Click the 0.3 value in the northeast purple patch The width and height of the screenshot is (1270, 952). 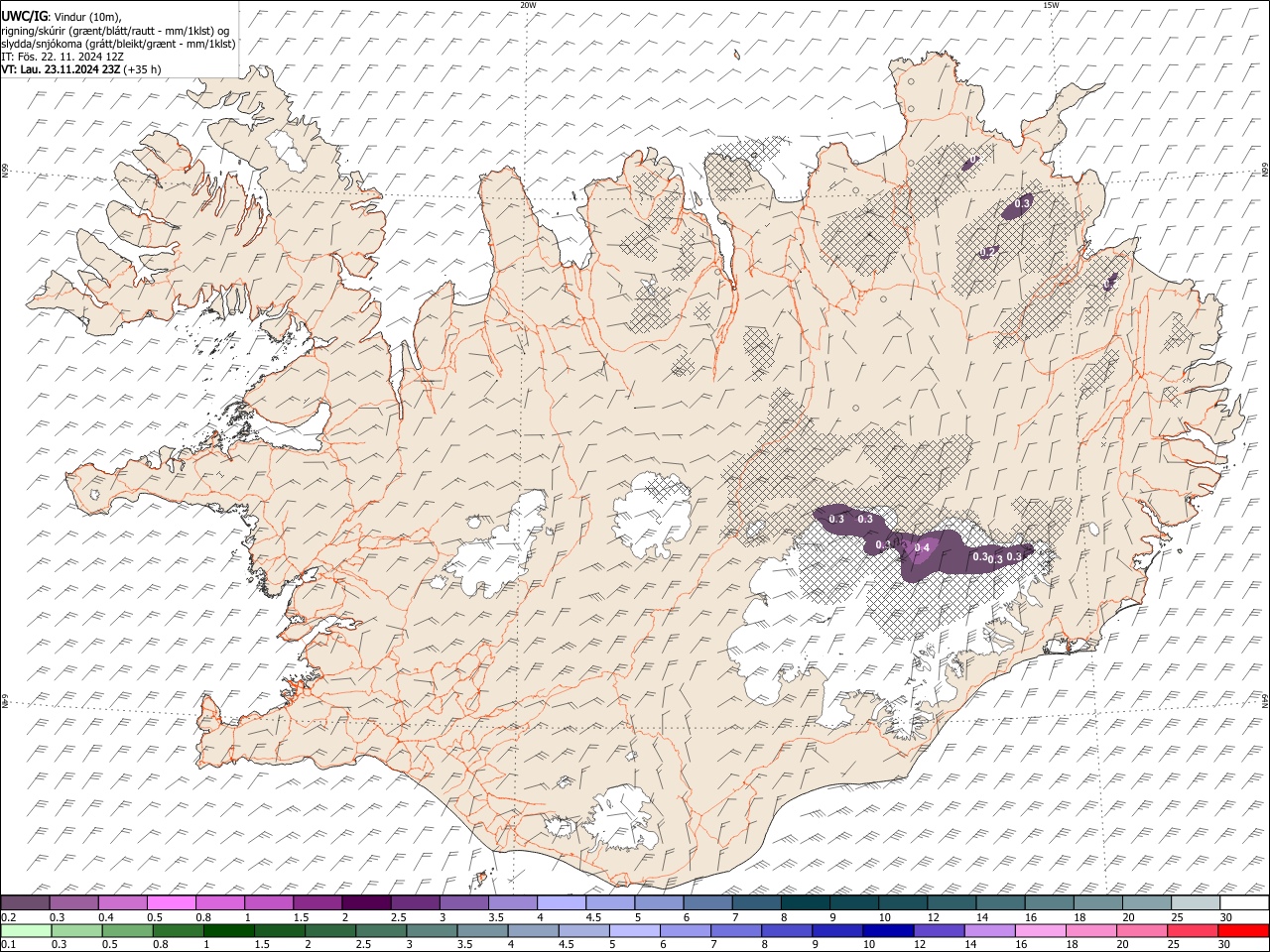pyautogui.click(x=1024, y=202)
